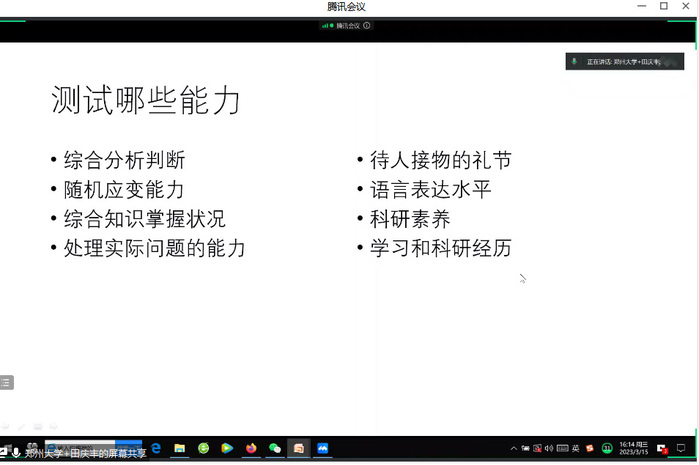This screenshot has width=699, height=465.
Task: Click the 正在讲话 speaker indicator banner
Action: pos(625,62)
